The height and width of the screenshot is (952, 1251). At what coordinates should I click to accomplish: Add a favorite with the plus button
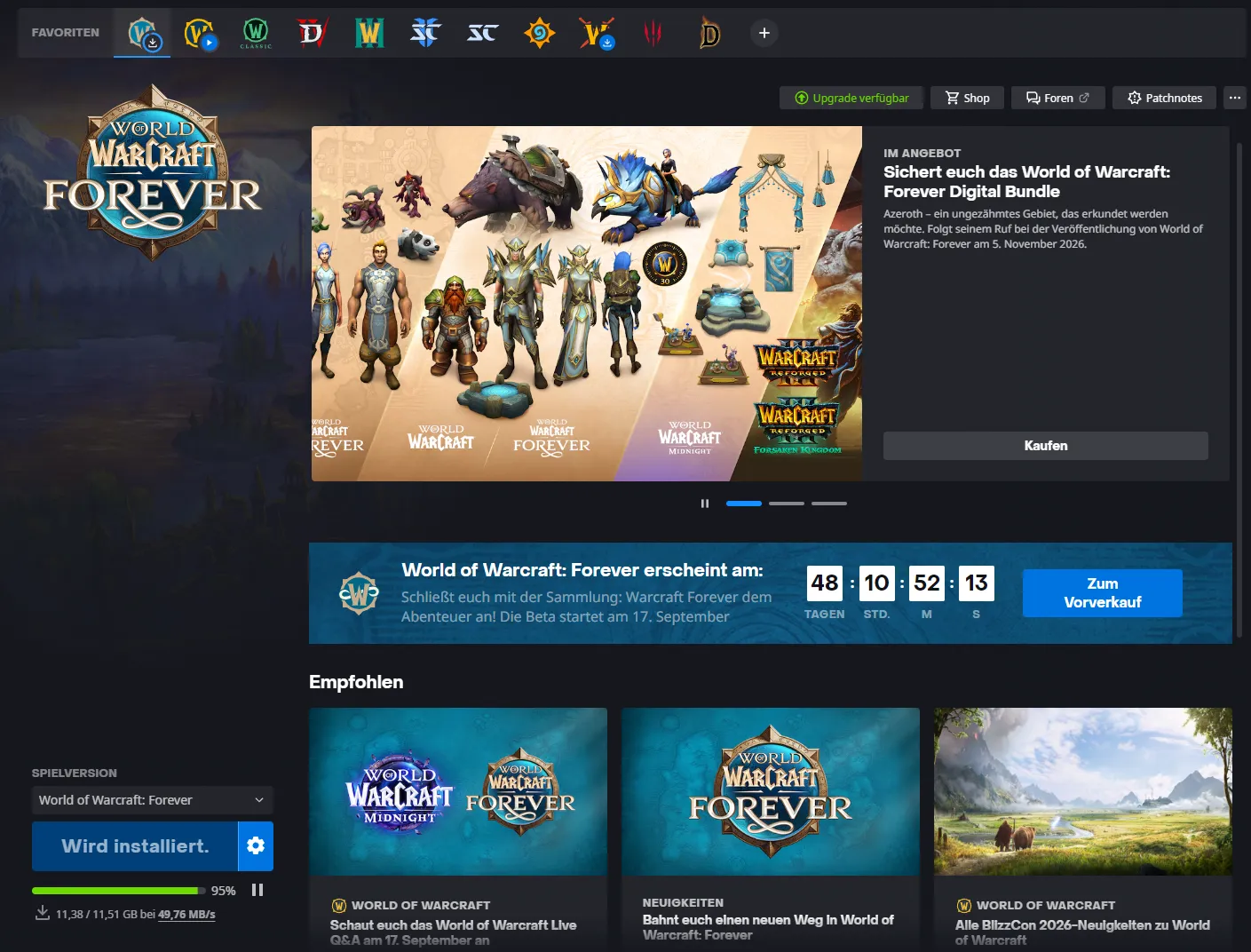point(764,33)
